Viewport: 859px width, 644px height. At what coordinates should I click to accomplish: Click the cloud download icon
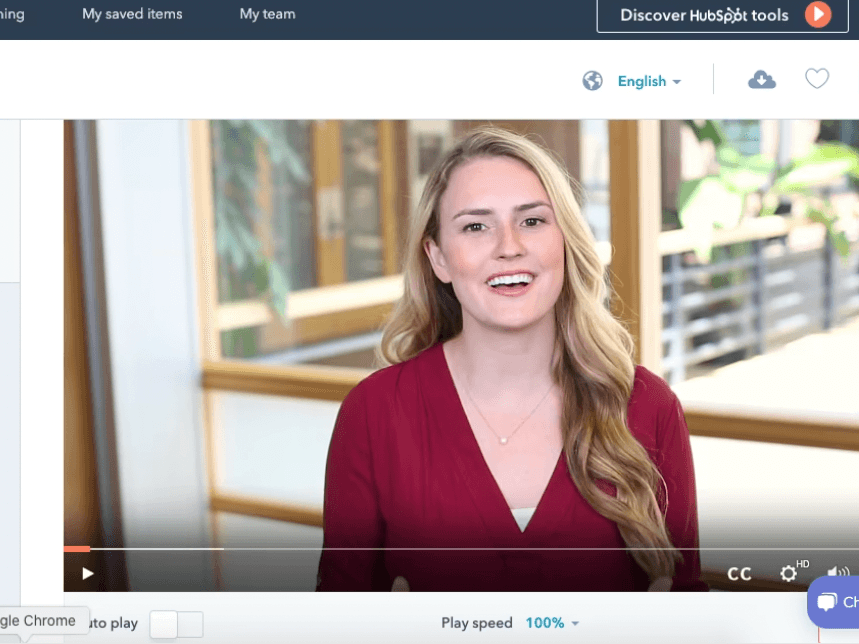tap(762, 80)
